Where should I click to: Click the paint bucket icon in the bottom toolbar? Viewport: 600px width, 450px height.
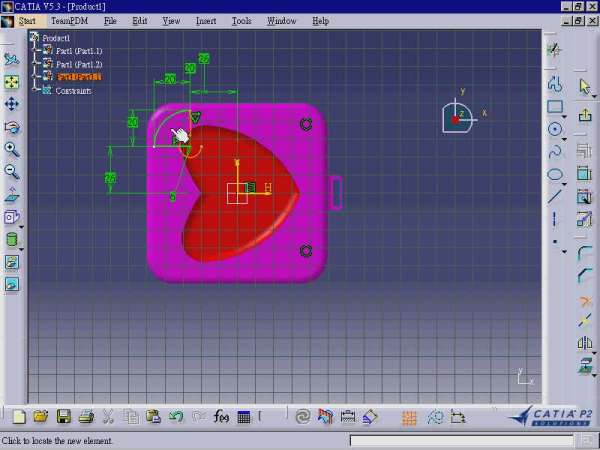coord(370,417)
